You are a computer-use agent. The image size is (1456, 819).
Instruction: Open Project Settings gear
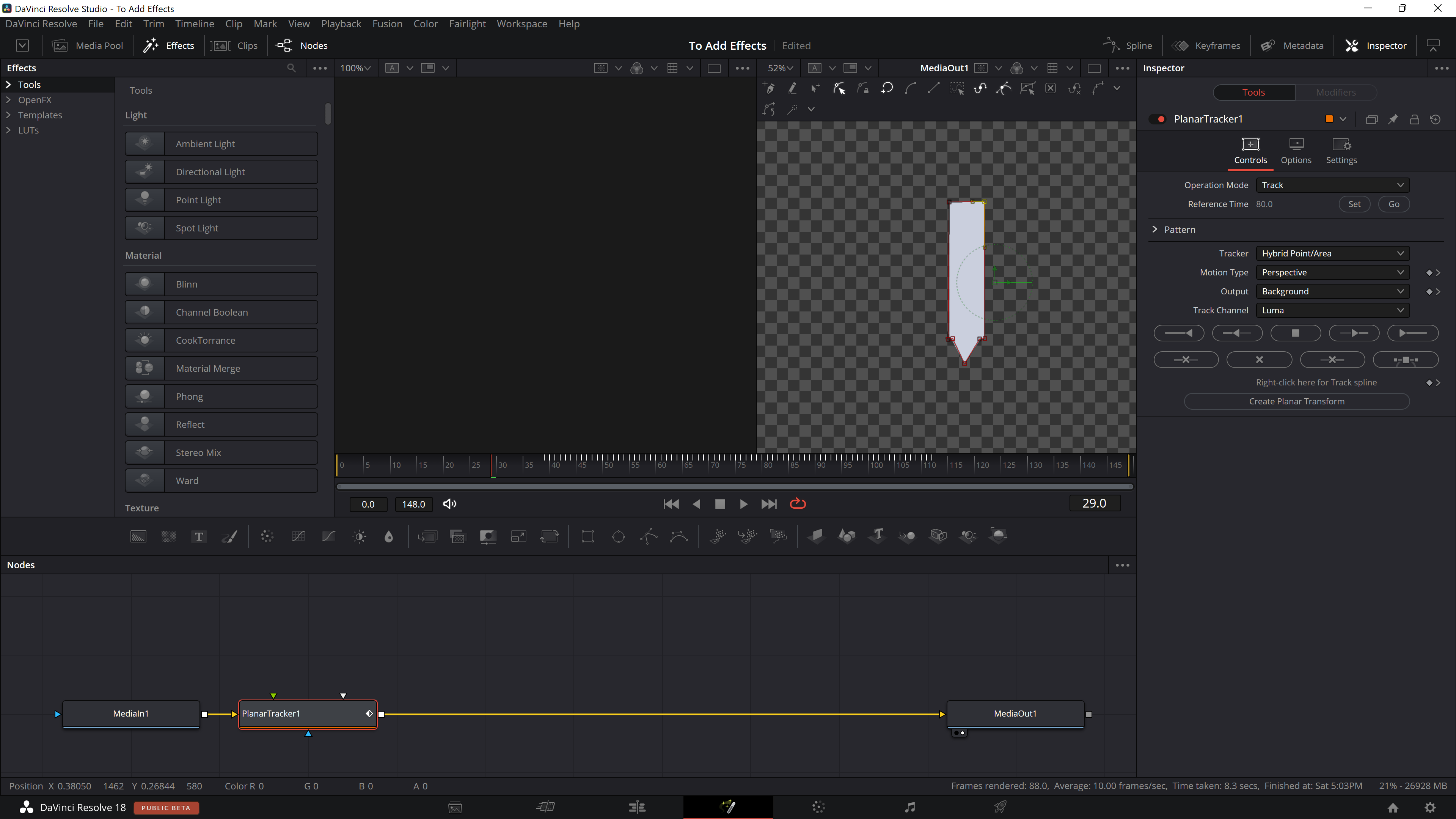(x=1430, y=808)
